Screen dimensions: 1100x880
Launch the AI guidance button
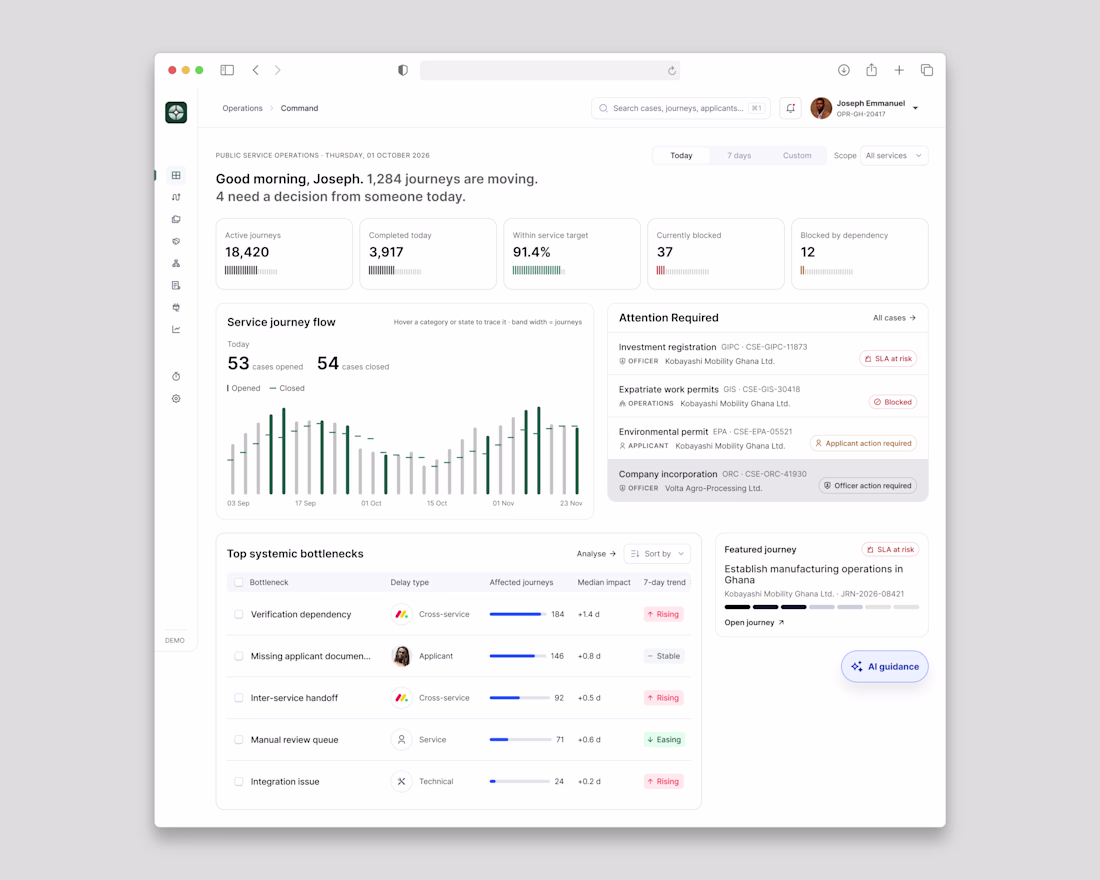pos(885,667)
